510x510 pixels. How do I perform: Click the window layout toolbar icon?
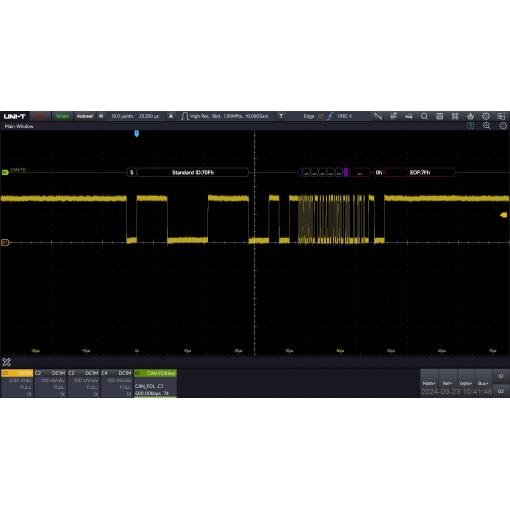coord(501,116)
